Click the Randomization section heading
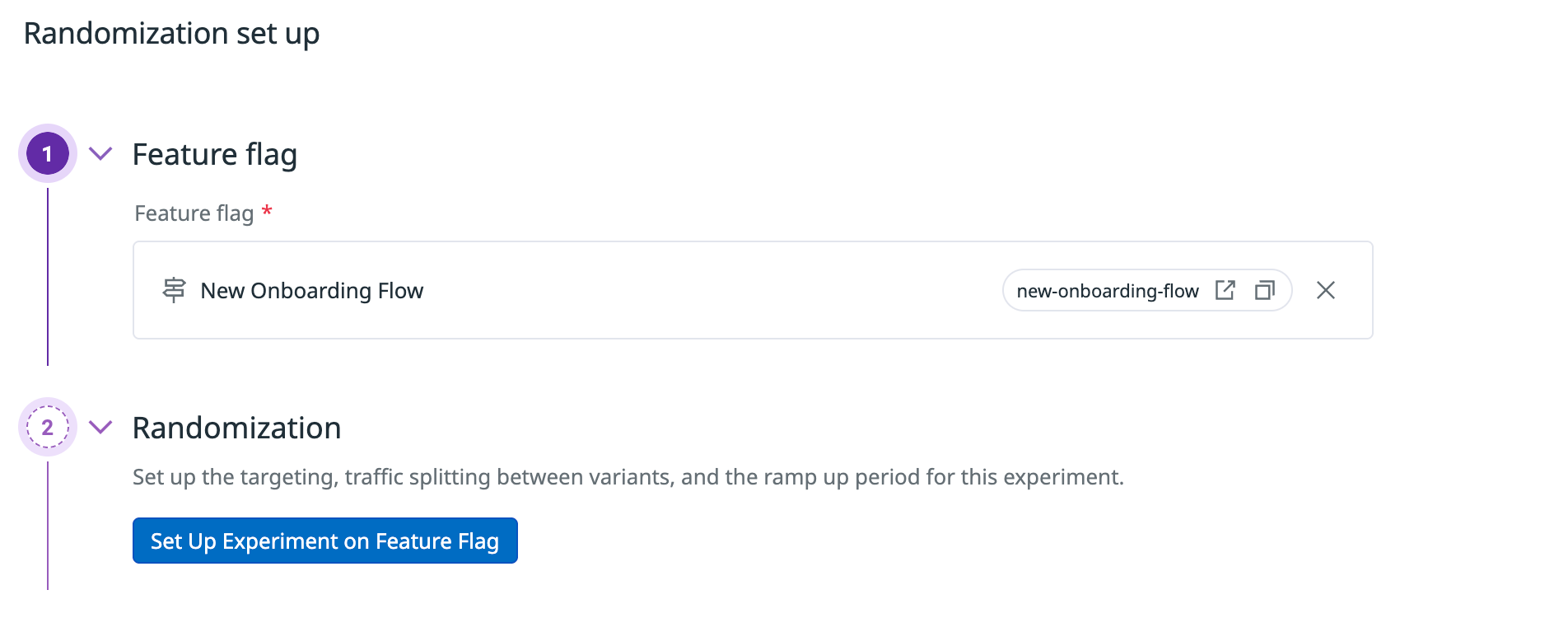The width and height of the screenshot is (1568, 618). [236, 428]
